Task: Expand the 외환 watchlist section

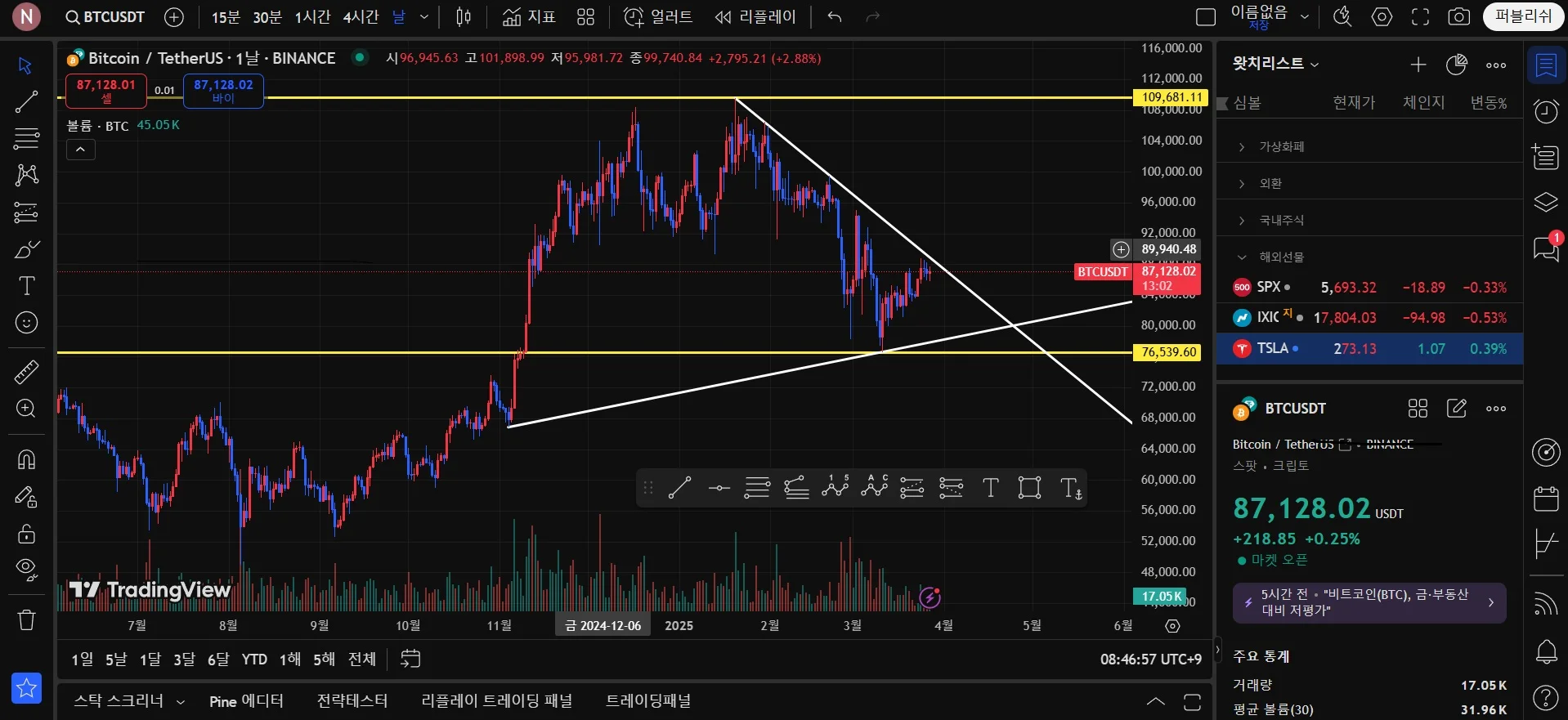Action: [1242, 184]
